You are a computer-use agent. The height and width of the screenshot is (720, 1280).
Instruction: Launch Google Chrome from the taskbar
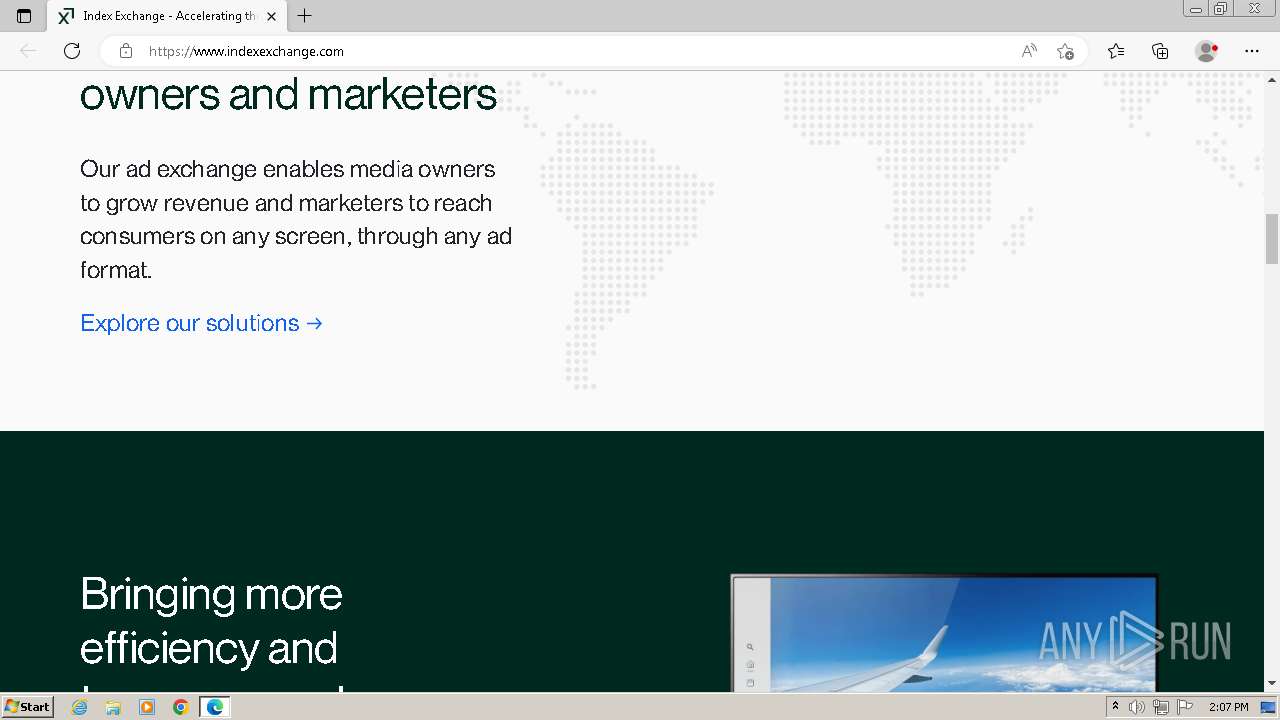[181, 707]
